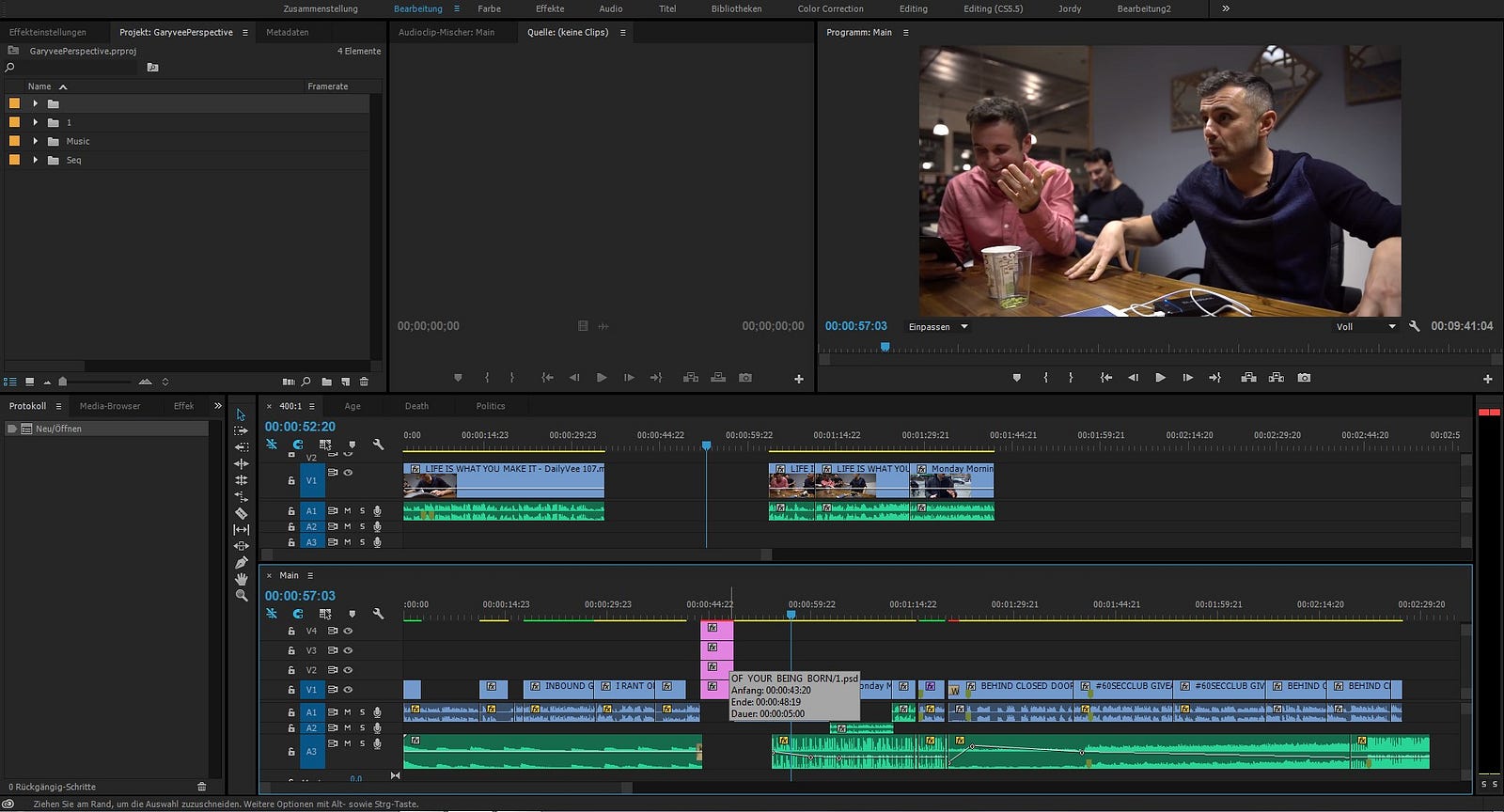
Task: Activate the Zoom magnifier tool
Action: pos(241,596)
